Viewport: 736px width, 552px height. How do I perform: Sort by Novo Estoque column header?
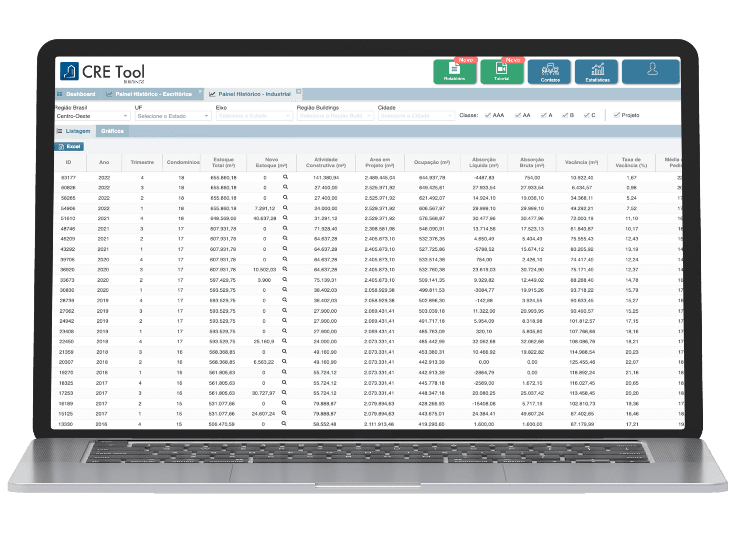pyautogui.click(x=271, y=162)
